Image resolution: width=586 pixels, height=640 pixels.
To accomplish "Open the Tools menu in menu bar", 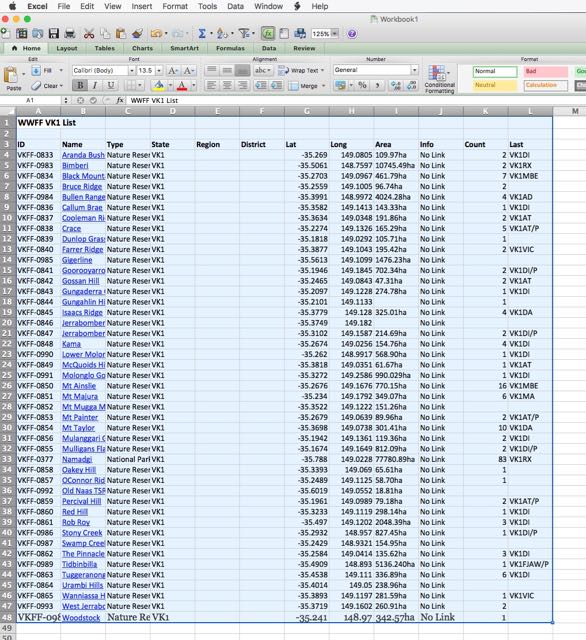I will (x=207, y=6).
